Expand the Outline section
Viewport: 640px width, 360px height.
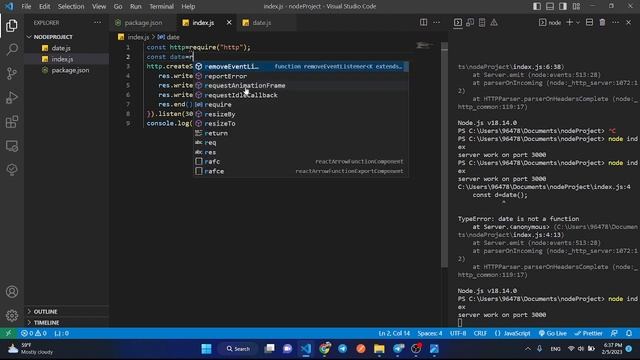(67, 311)
